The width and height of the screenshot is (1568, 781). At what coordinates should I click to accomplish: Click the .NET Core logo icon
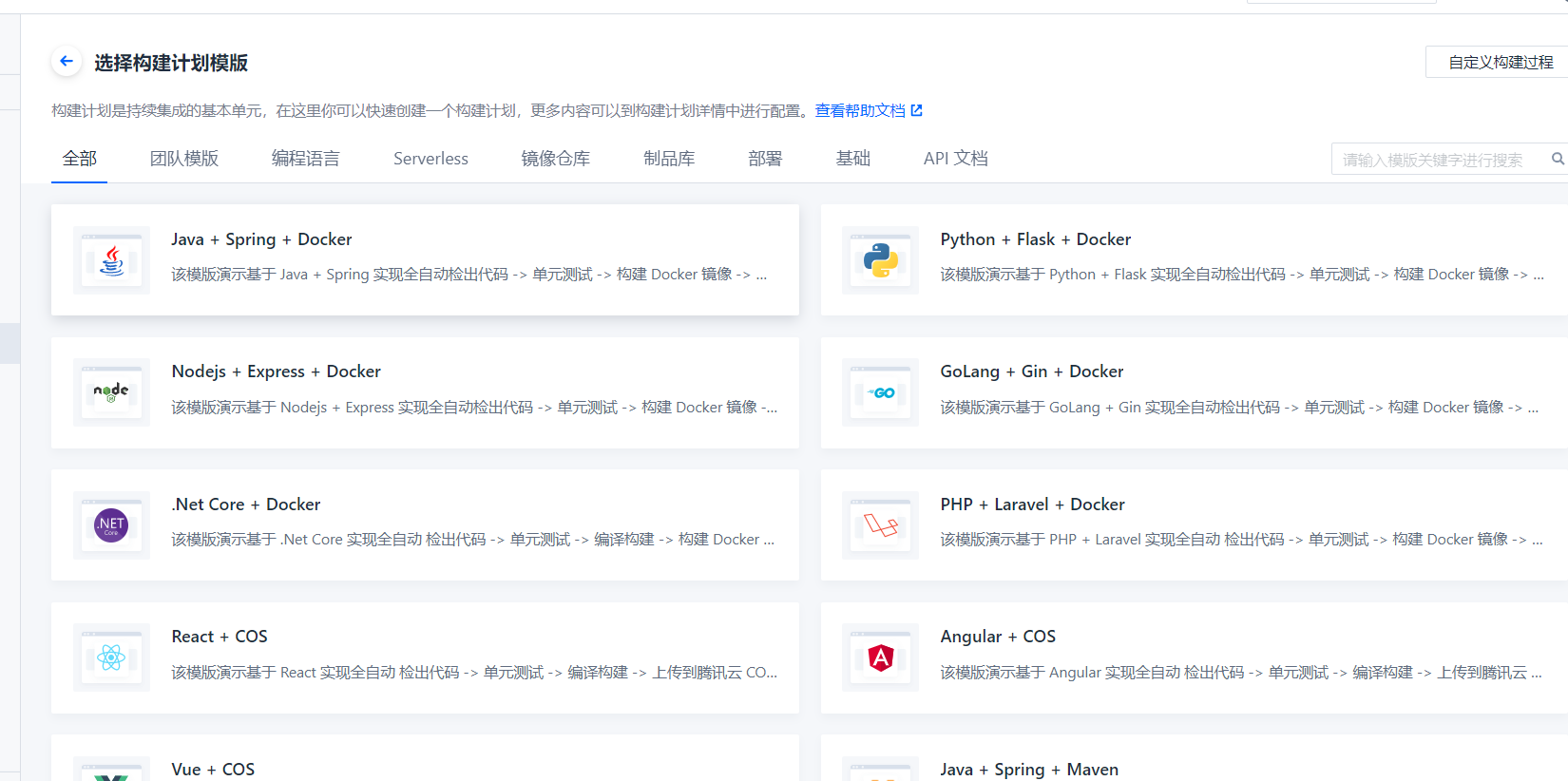click(x=111, y=525)
